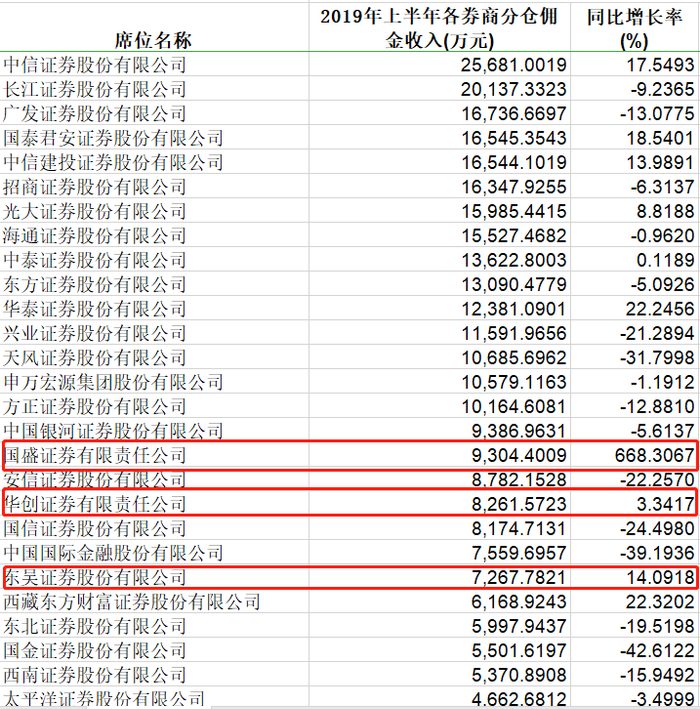The width and height of the screenshot is (700, 709).
Task: Click the growth rate 14.0918
Action: tap(660, 578)
